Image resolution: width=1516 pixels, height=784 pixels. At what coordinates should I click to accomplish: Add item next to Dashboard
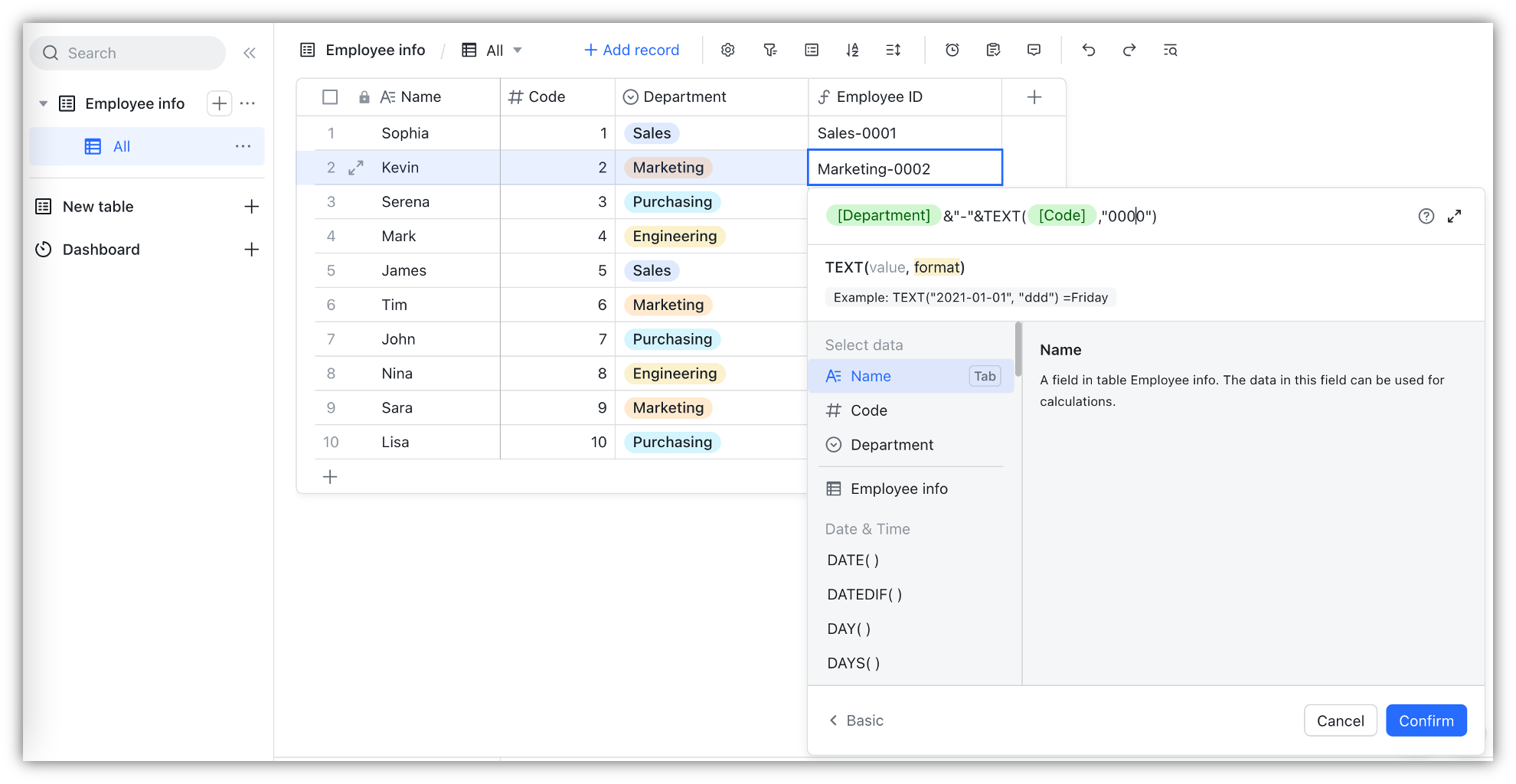(x=251, y=250)
